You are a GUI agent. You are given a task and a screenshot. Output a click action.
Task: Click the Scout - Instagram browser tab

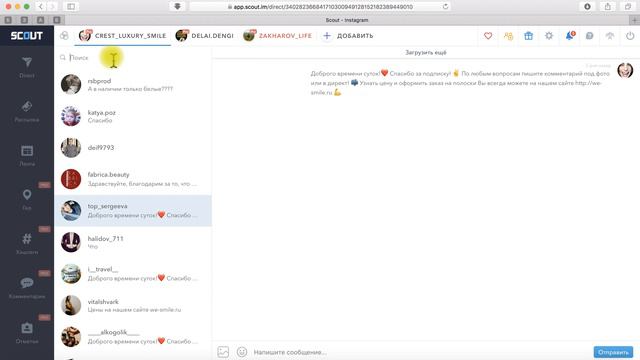coord(347,20)
